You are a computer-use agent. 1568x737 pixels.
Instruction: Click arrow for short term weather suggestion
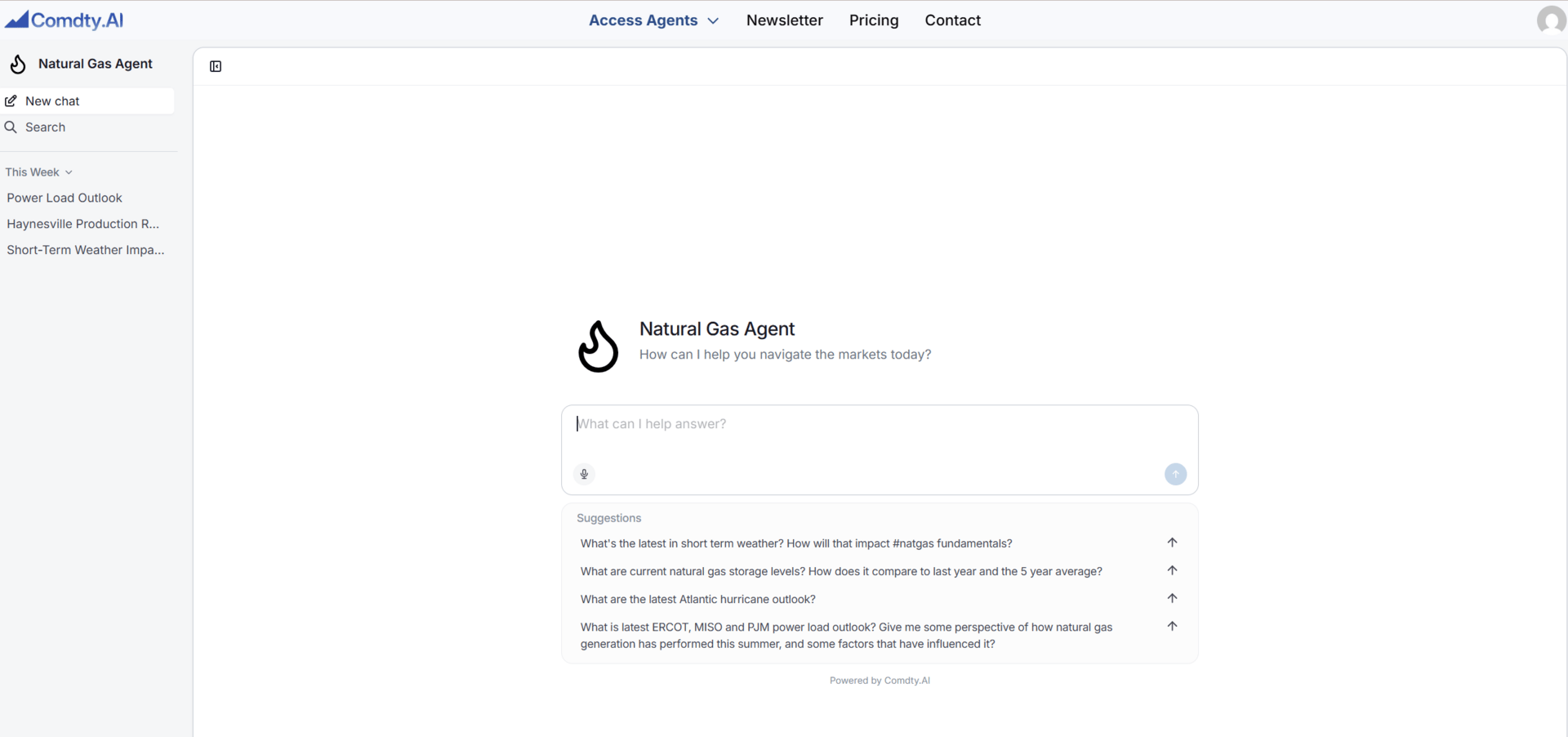click(x=1172, y=543)
